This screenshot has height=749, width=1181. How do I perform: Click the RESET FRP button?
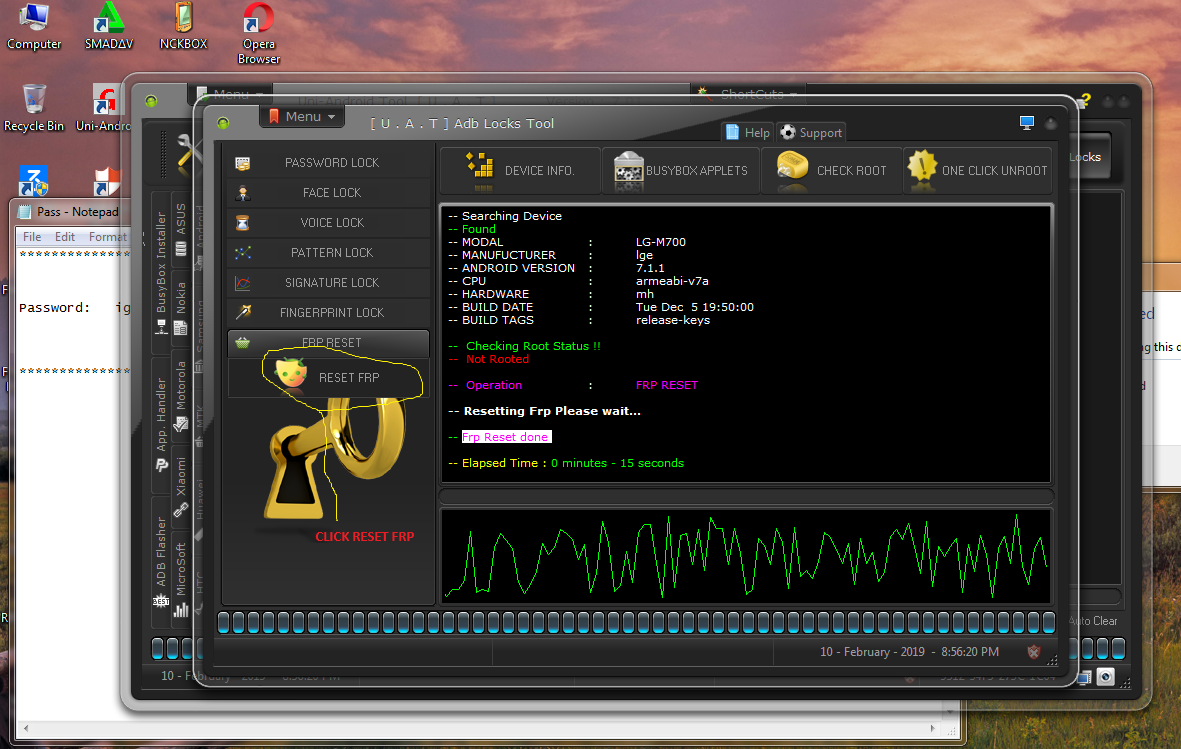(328, 378)
